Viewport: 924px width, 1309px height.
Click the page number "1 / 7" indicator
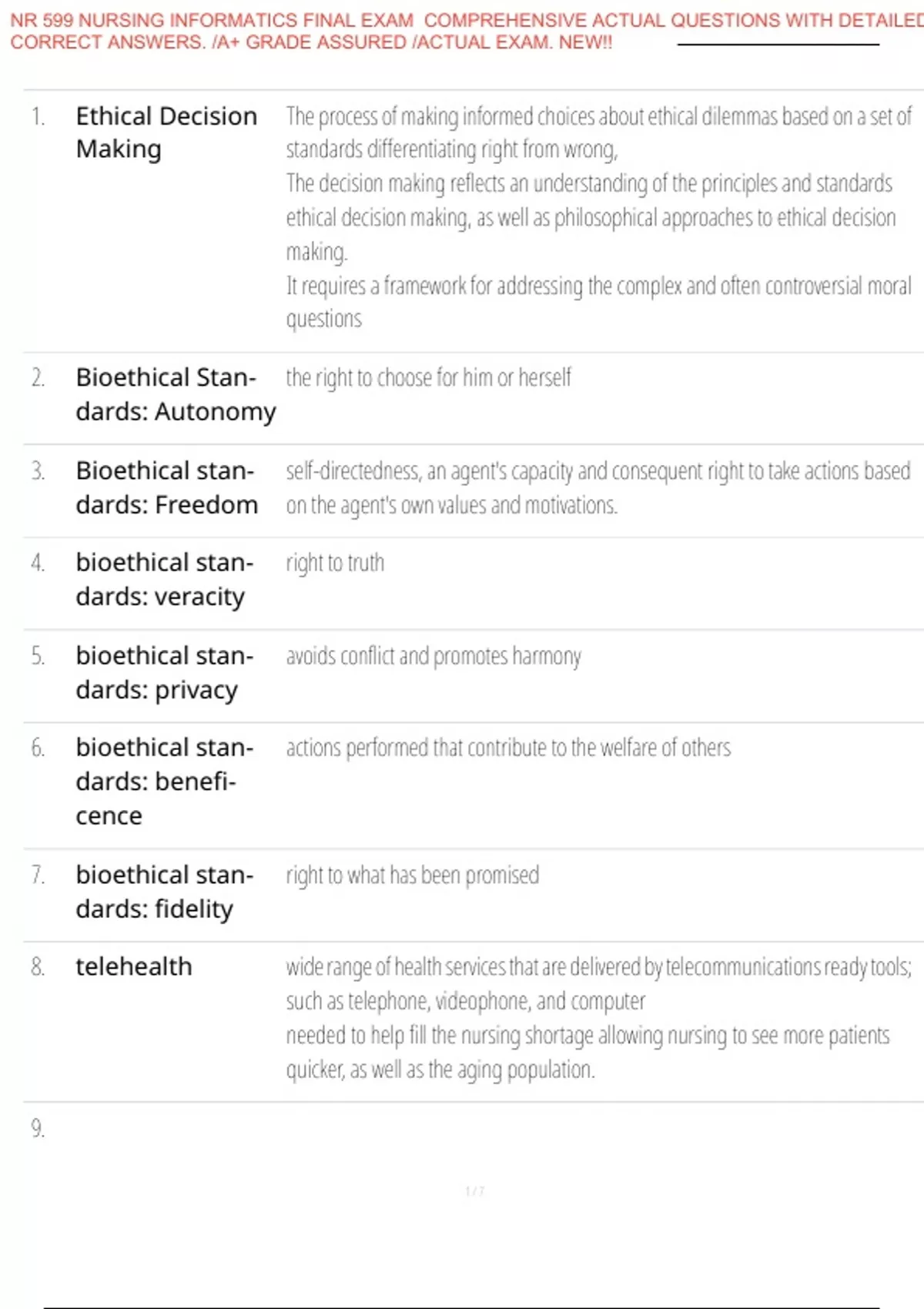pyautogui.click(x=474, y=1191)
